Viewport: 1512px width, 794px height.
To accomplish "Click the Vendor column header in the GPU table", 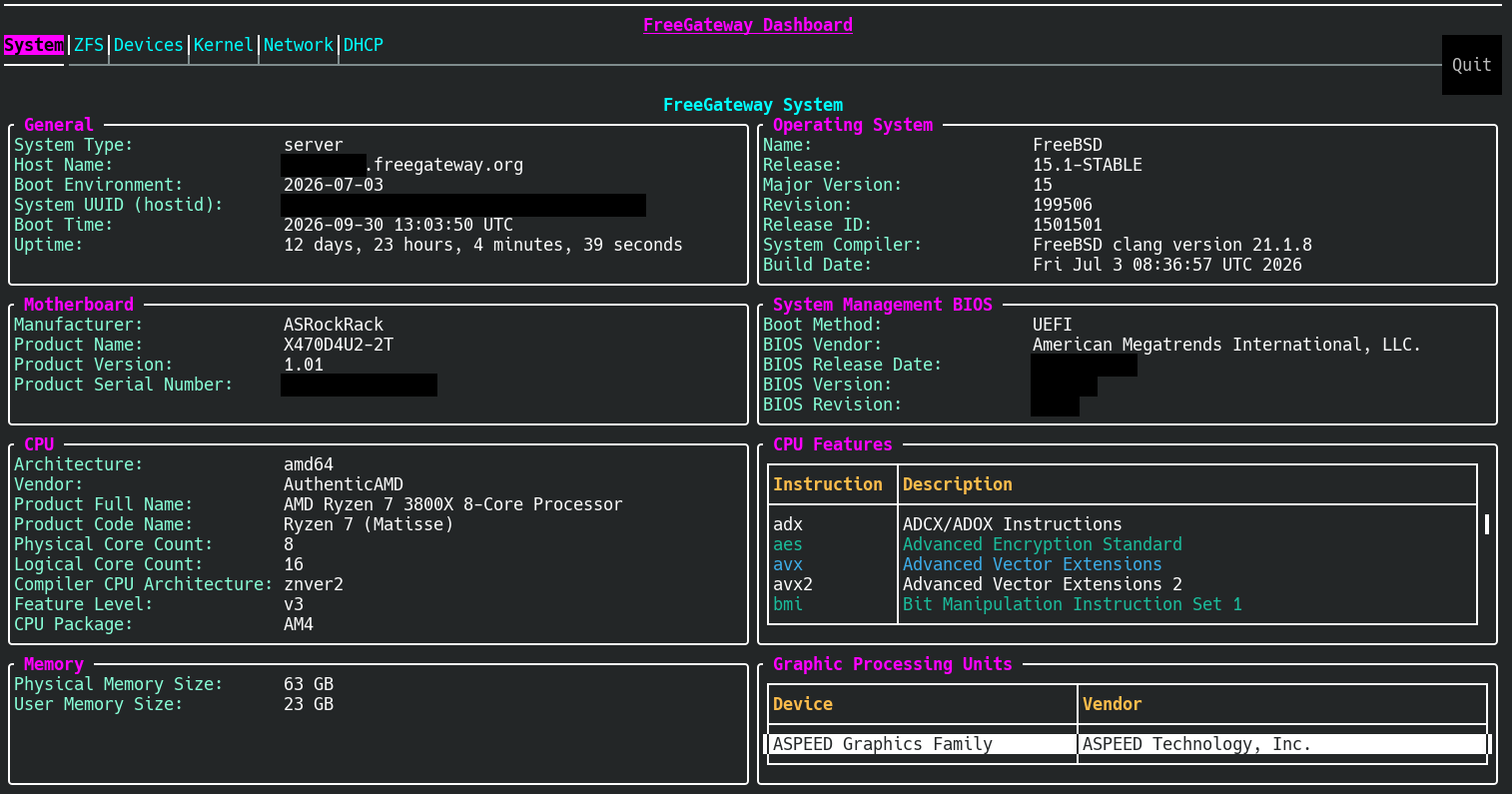I will [1113, 704].
